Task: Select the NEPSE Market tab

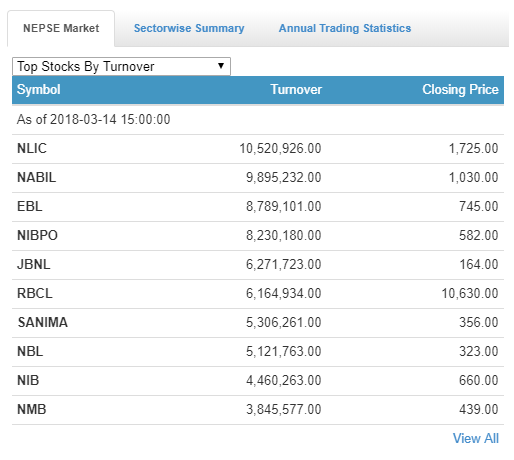Action: click(61, 28)
